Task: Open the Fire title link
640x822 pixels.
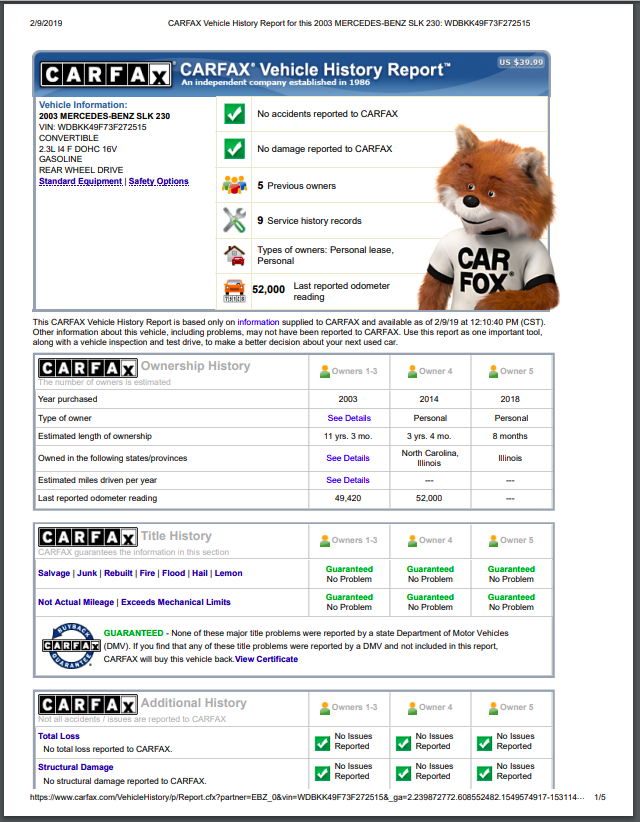Action: [x=147, y=573]
